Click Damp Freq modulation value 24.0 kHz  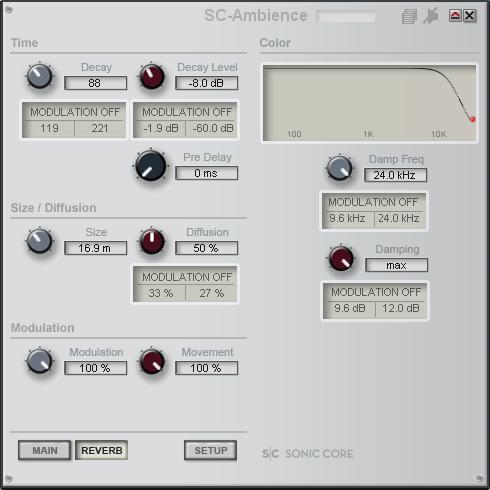399,218
